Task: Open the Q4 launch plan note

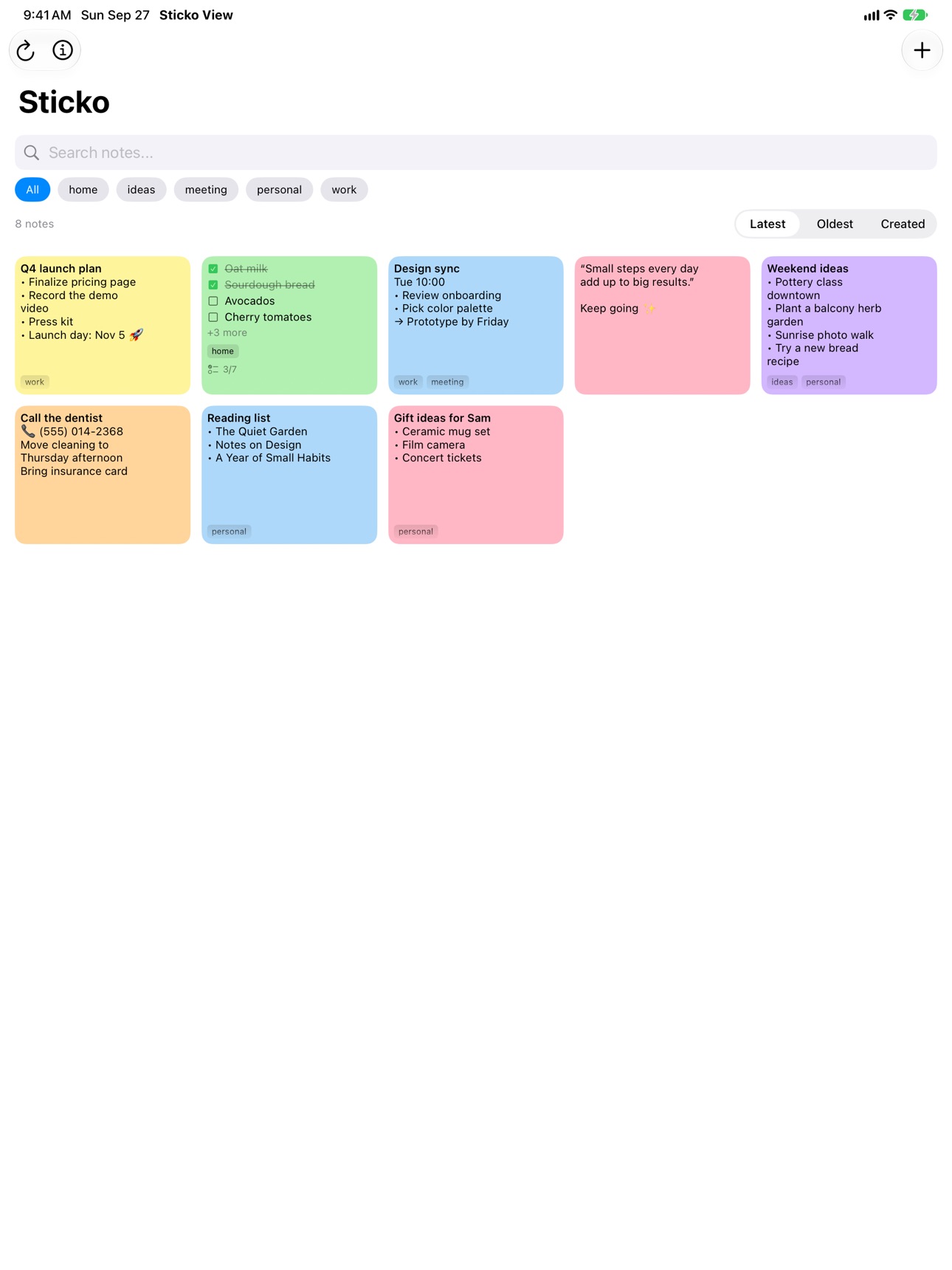Action: pyautogui.click(x=103, y=326)
